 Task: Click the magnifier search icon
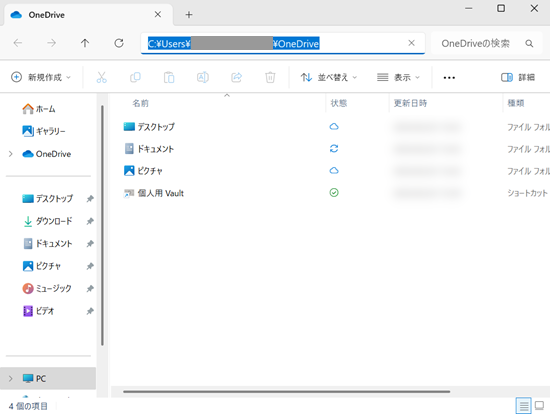(x=529, y=44)
